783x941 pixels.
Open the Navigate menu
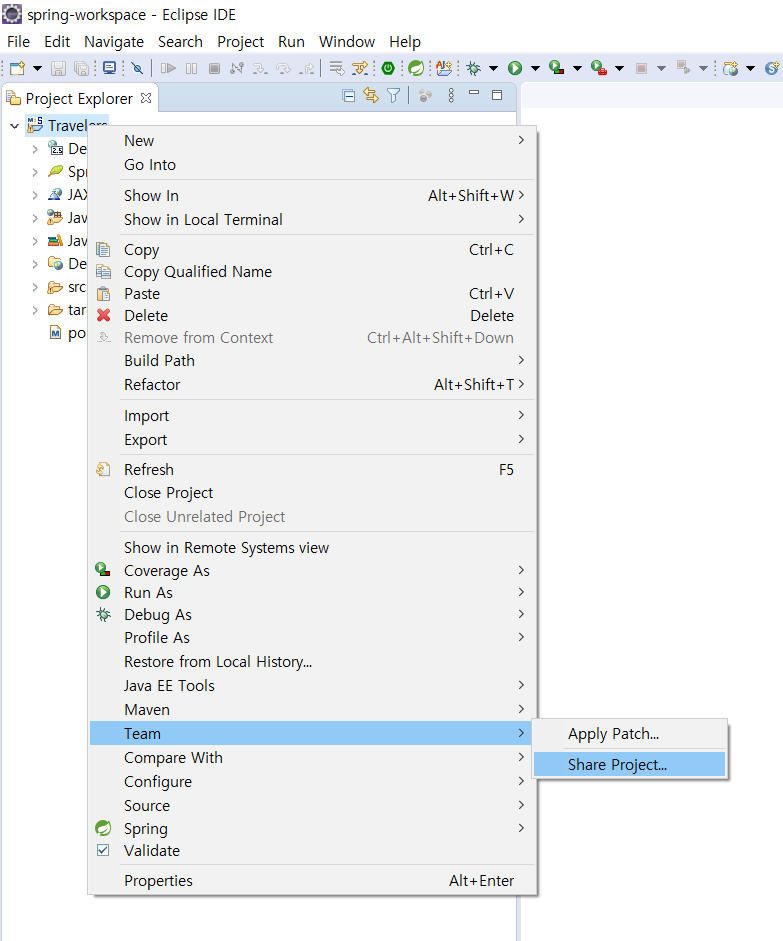114,42
